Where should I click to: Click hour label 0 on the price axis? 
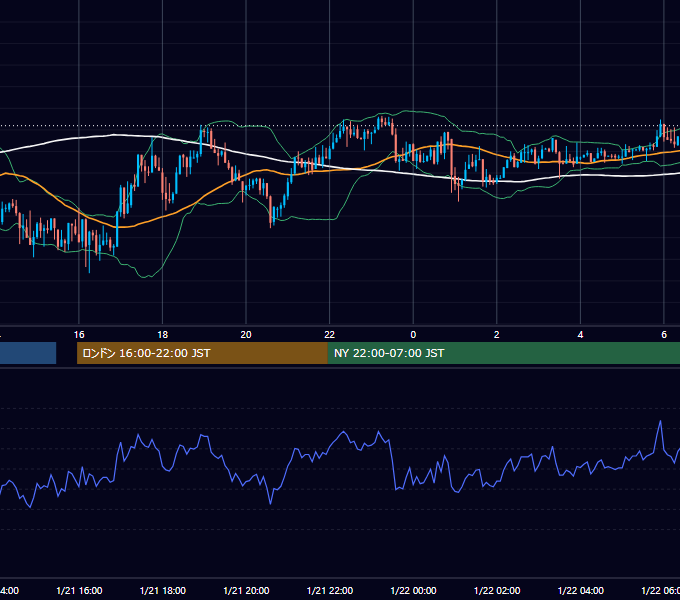(x=413, y=335)
